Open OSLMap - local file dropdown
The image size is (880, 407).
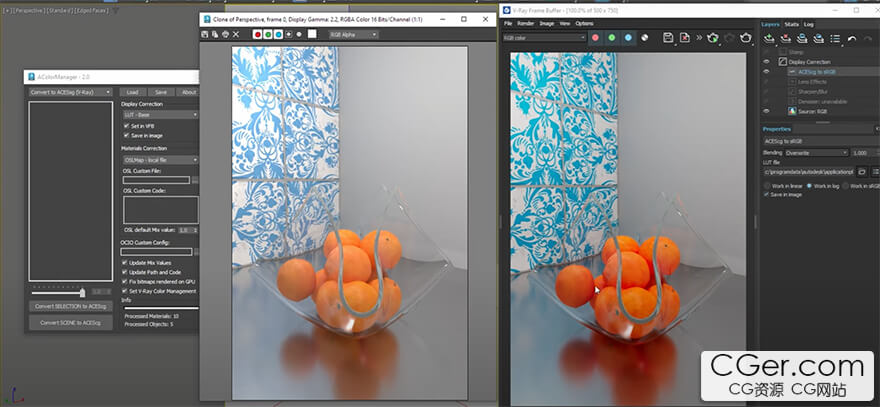pyautogui.click(x=161, y=160)
